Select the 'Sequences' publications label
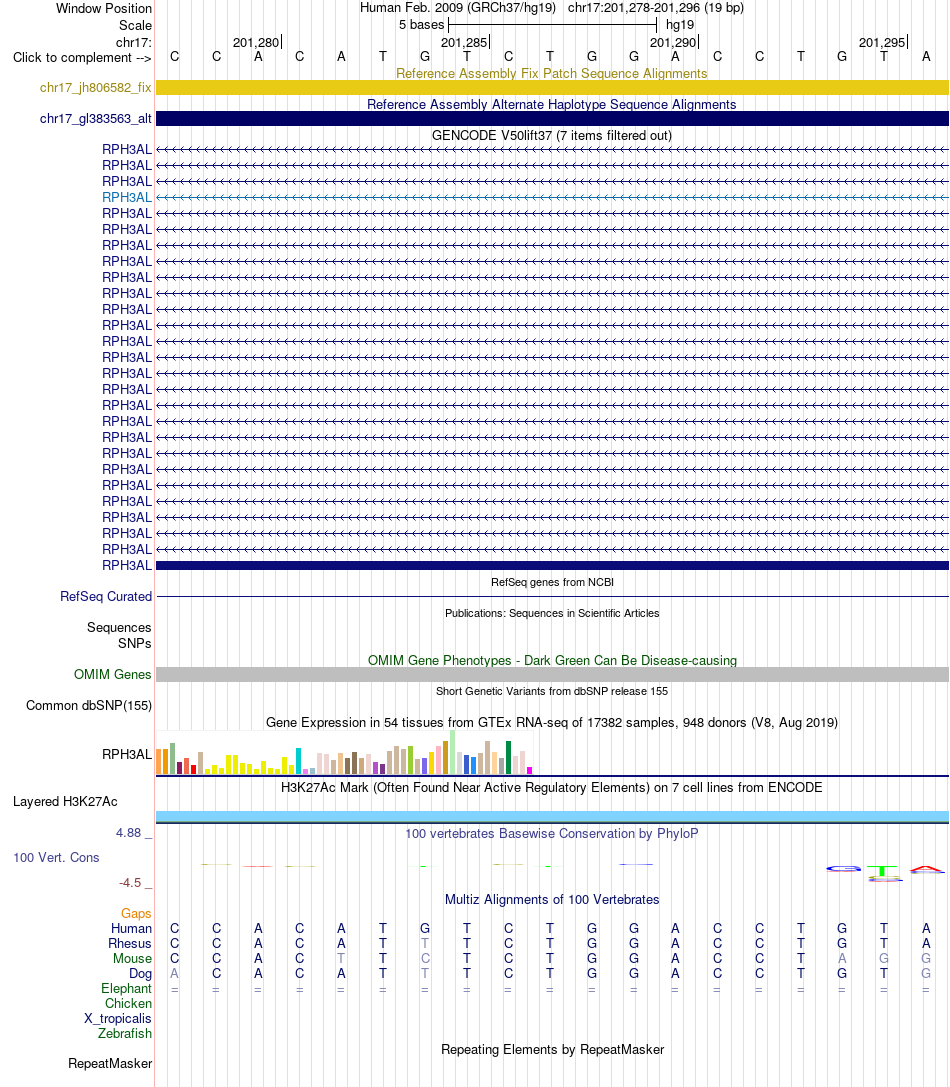Viewport: 950px width, 1087px height. pos(119,627)
